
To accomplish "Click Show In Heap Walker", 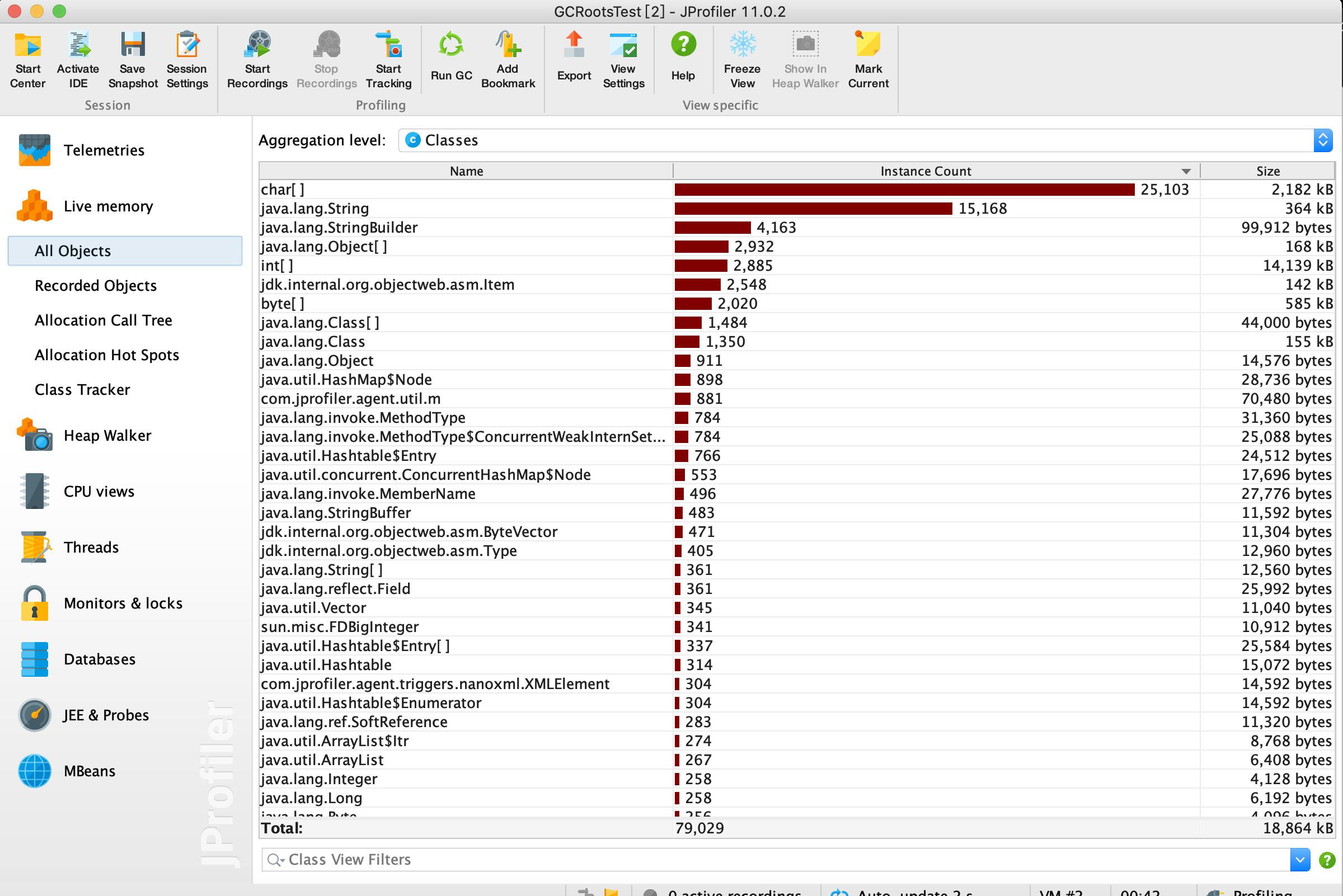I will 805,60.
